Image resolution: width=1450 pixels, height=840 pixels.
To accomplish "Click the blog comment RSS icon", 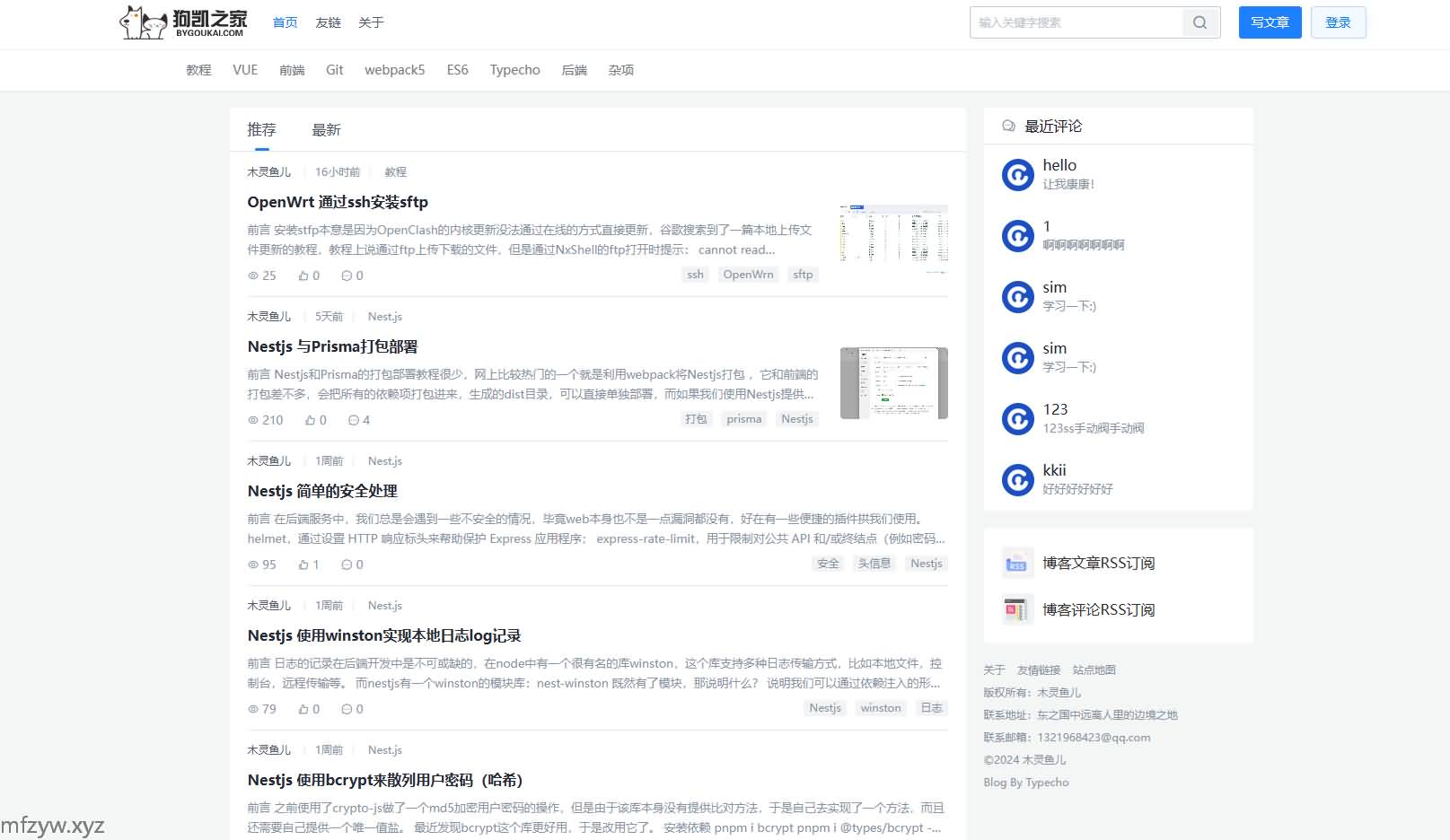I will pos(1017,610).
